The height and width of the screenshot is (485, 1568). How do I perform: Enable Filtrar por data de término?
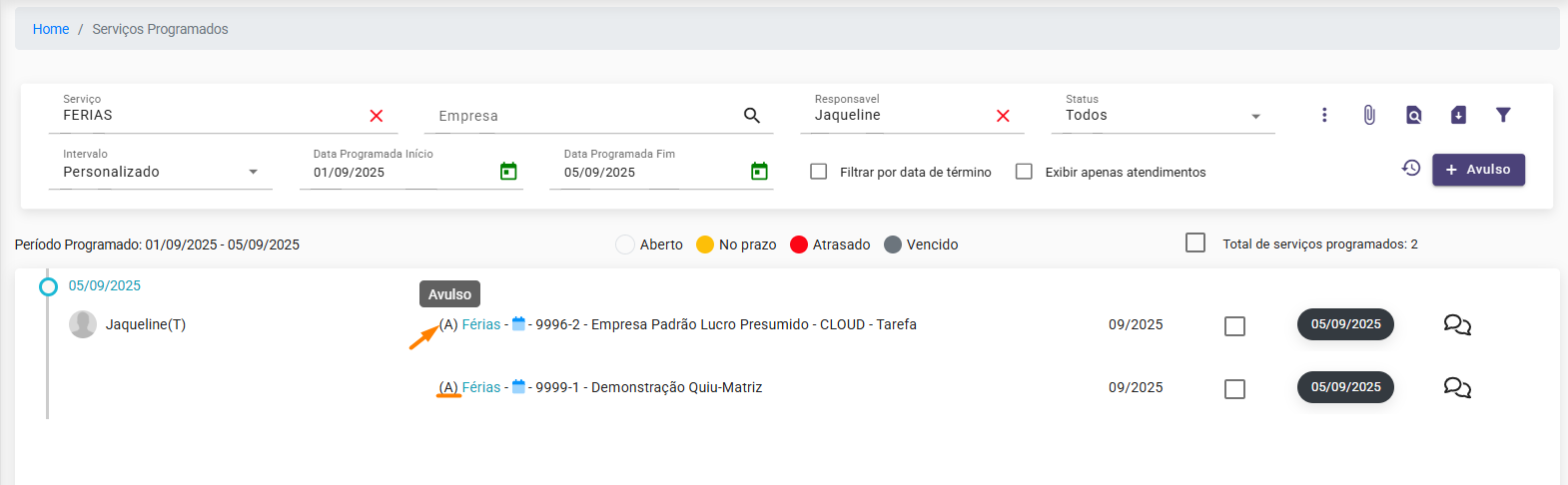point(819,172)
